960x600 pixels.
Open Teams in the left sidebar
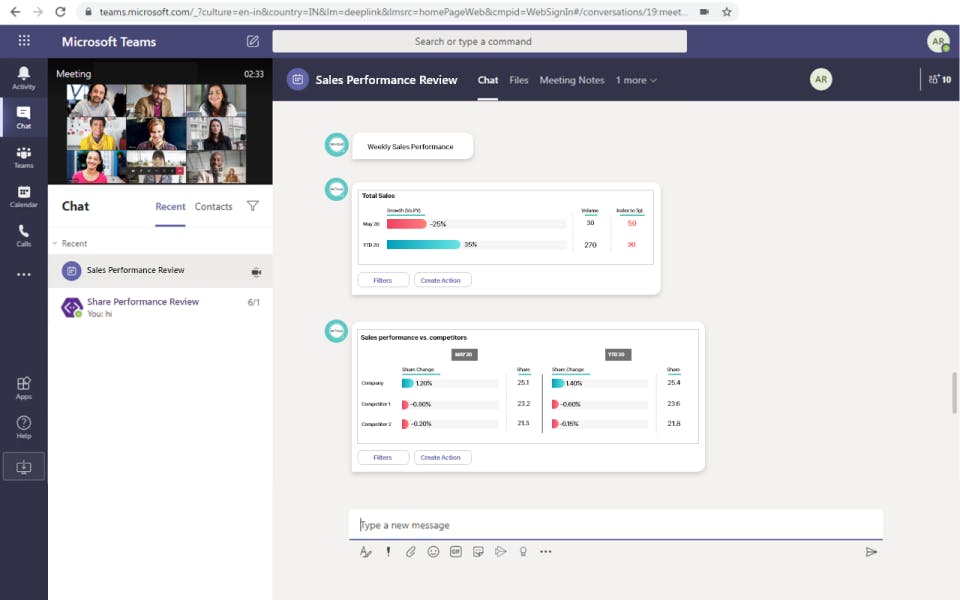(23, 157)
